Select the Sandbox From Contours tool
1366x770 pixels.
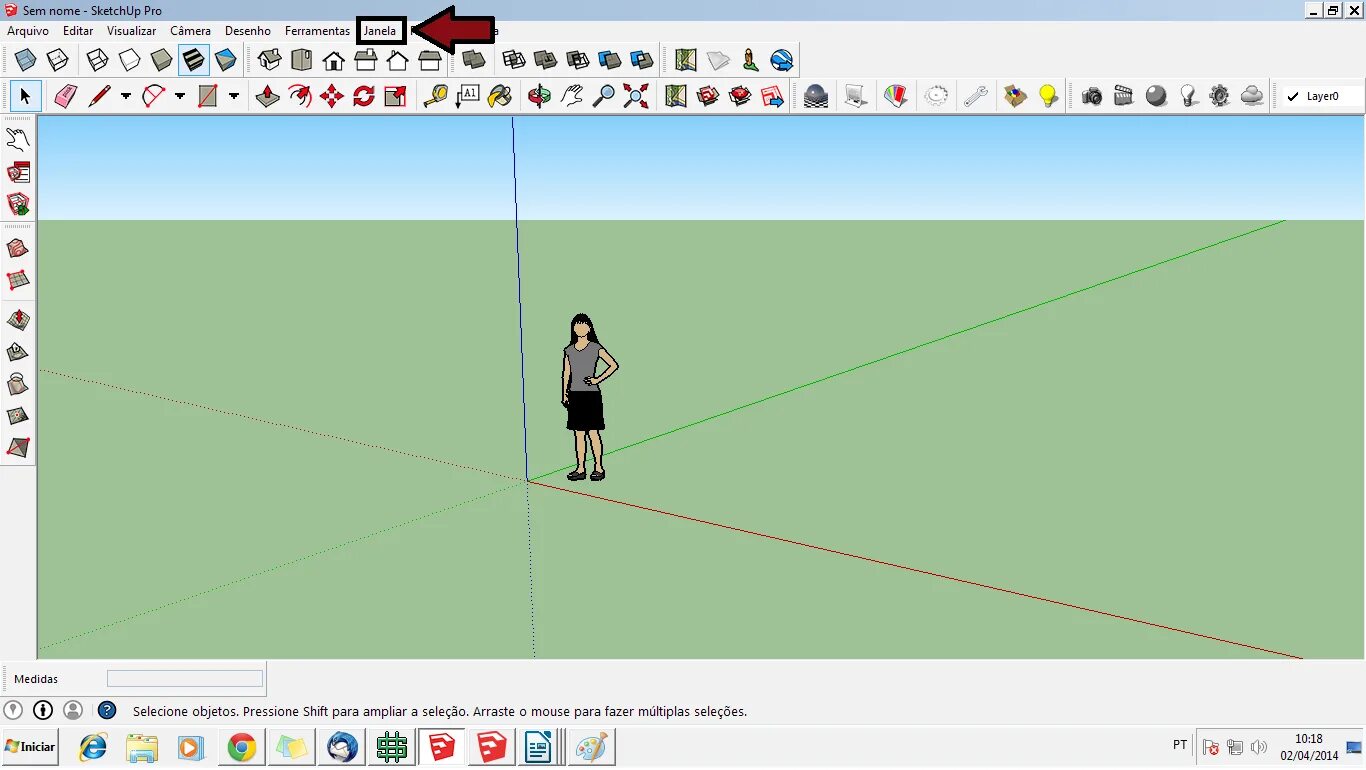tap(18, 248)
